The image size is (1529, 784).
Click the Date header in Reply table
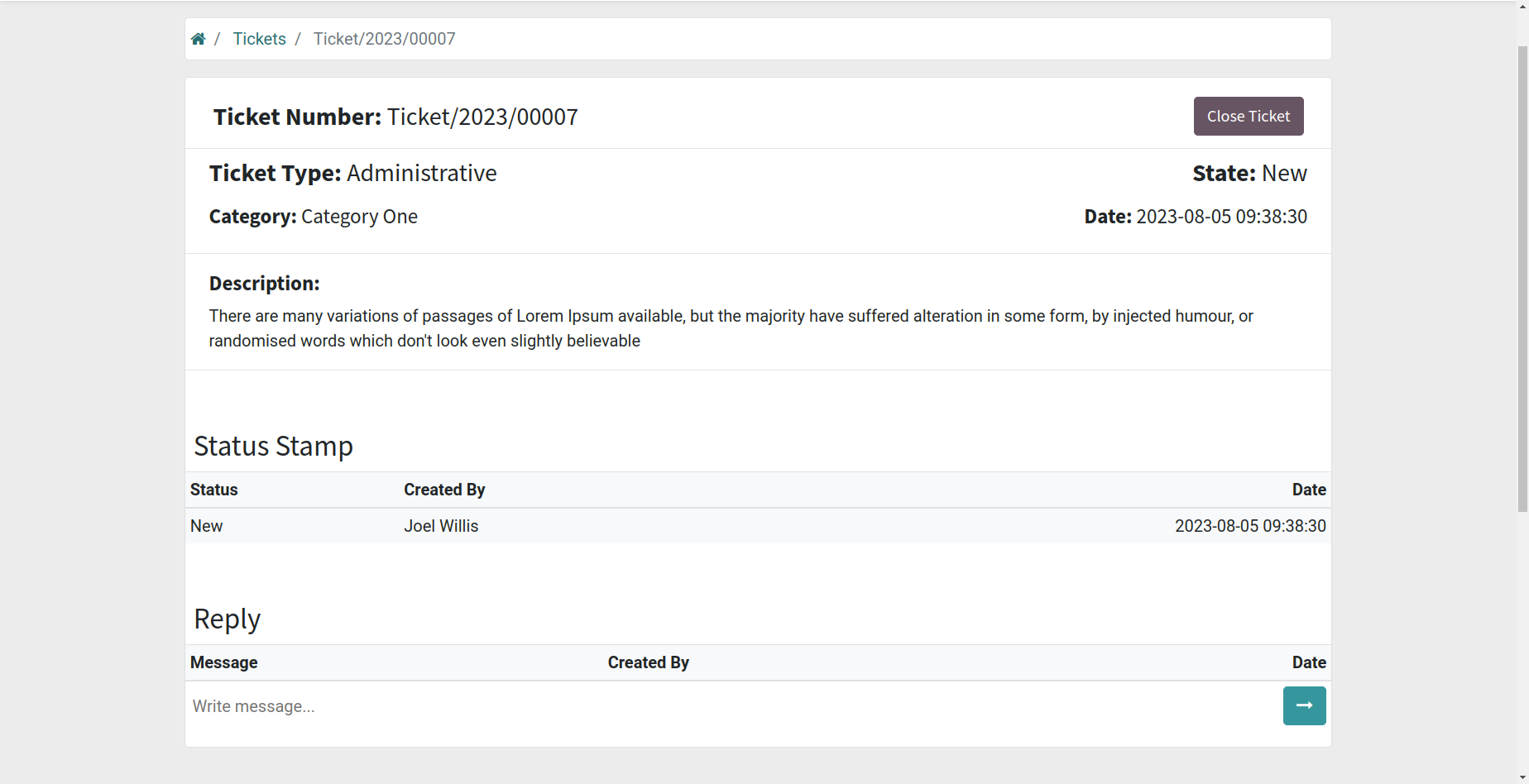(1309, 662)
